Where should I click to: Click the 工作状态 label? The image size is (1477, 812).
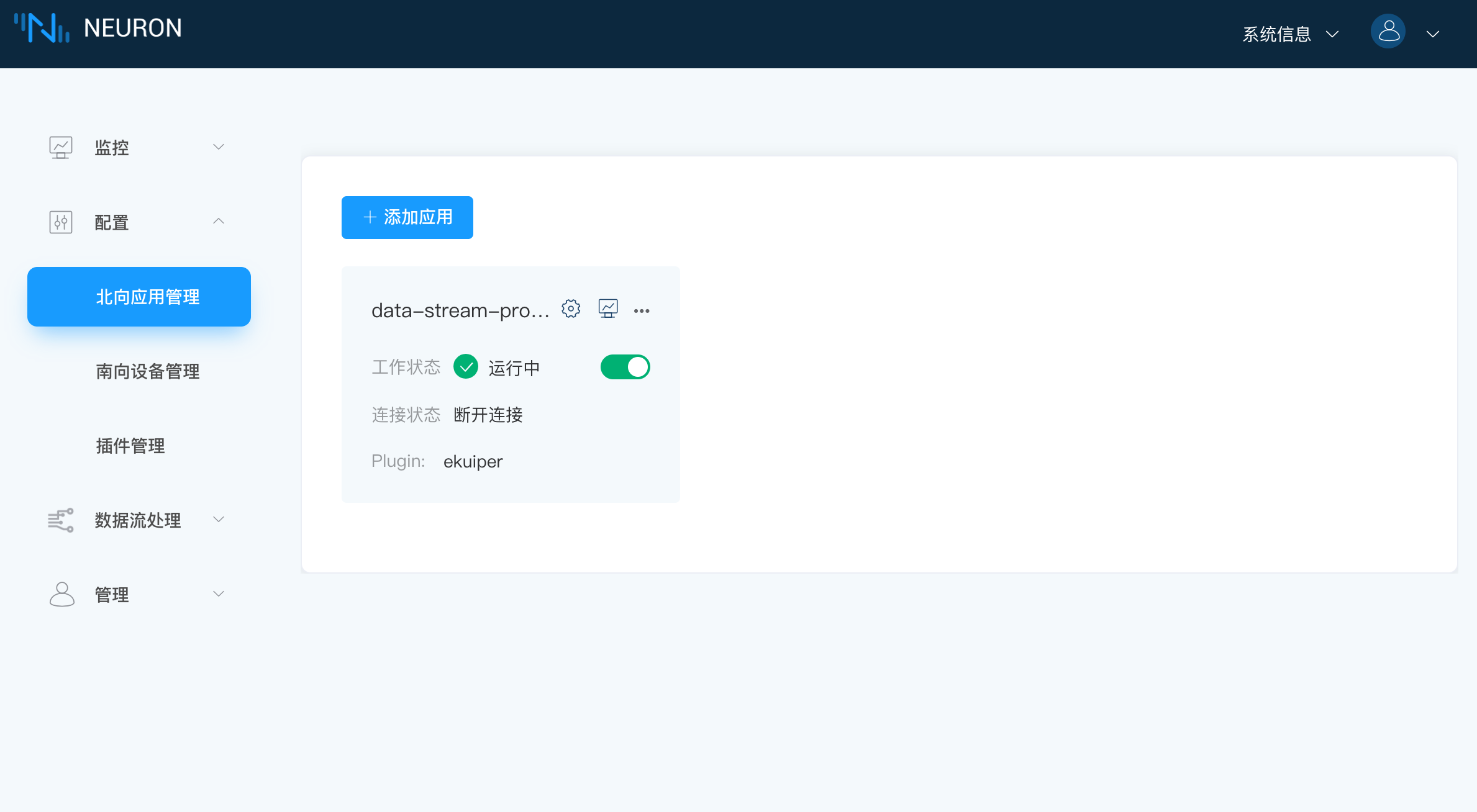tap(406, 368)
